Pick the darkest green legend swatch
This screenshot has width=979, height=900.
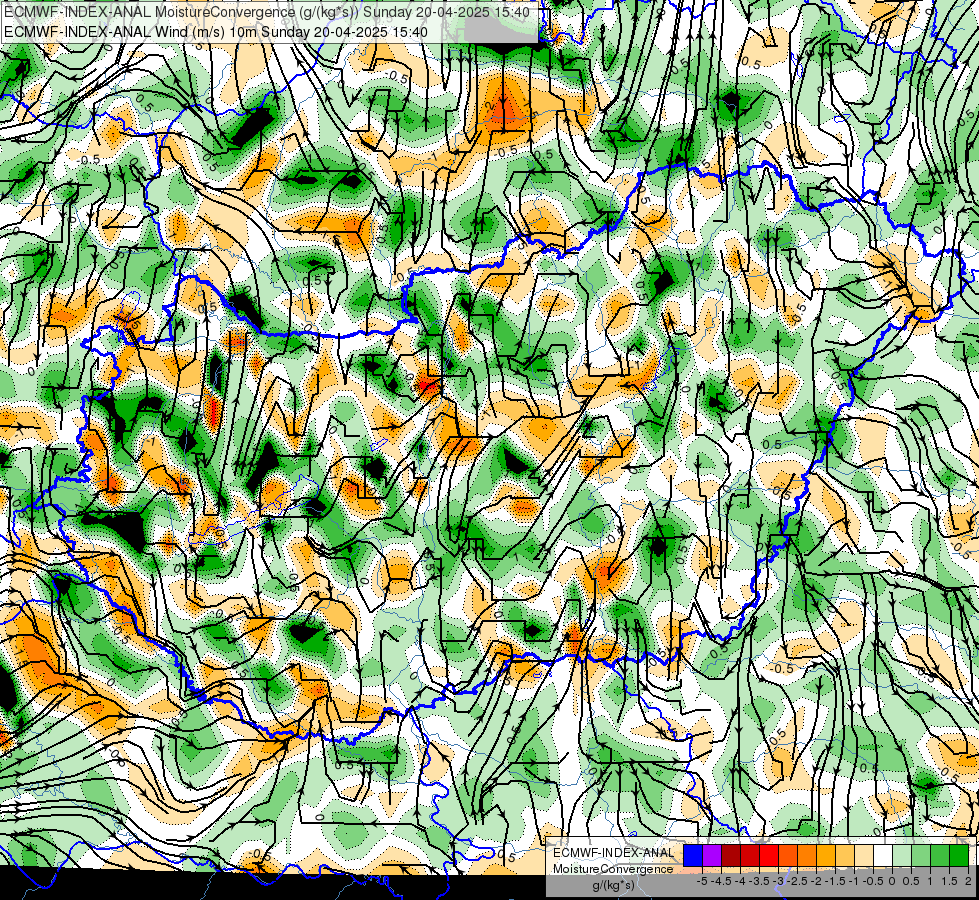(959, 855)
